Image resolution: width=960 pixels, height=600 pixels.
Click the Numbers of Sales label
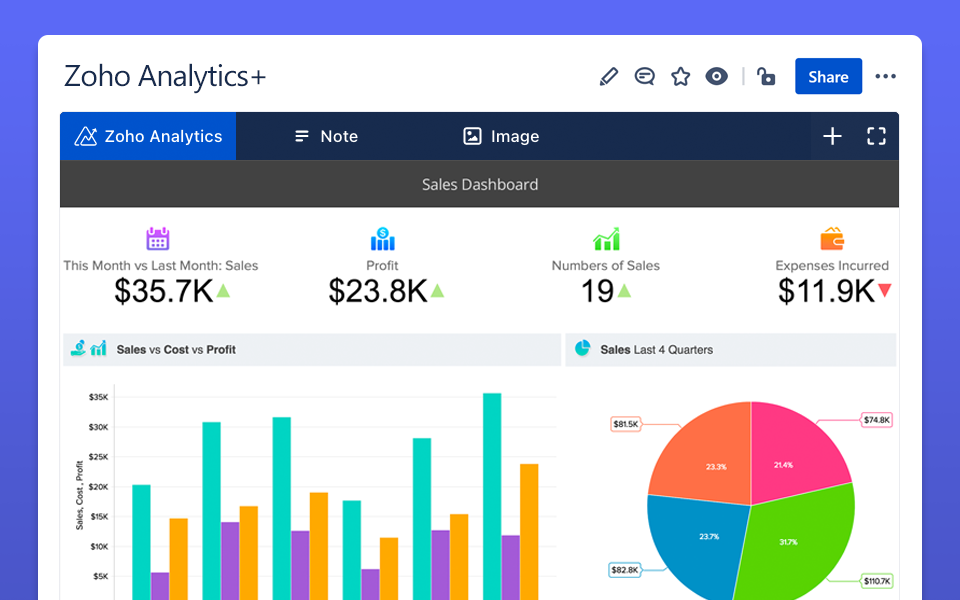click(606, 266)
